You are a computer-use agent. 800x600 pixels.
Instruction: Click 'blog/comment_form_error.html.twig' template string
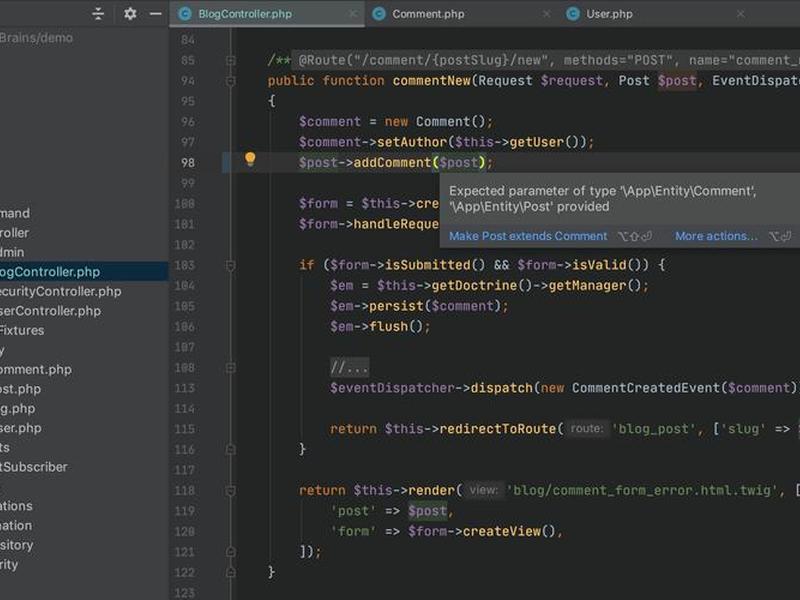pos(642,490)
